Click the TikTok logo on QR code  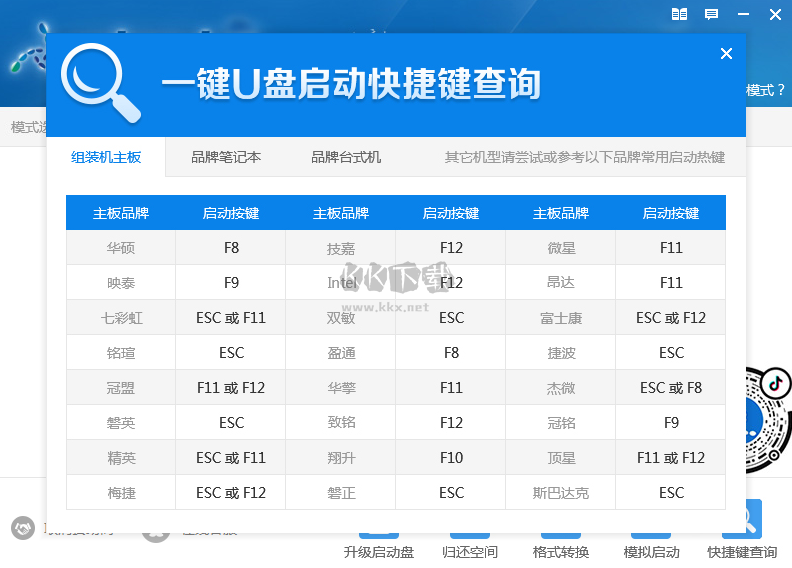point(774,383)
